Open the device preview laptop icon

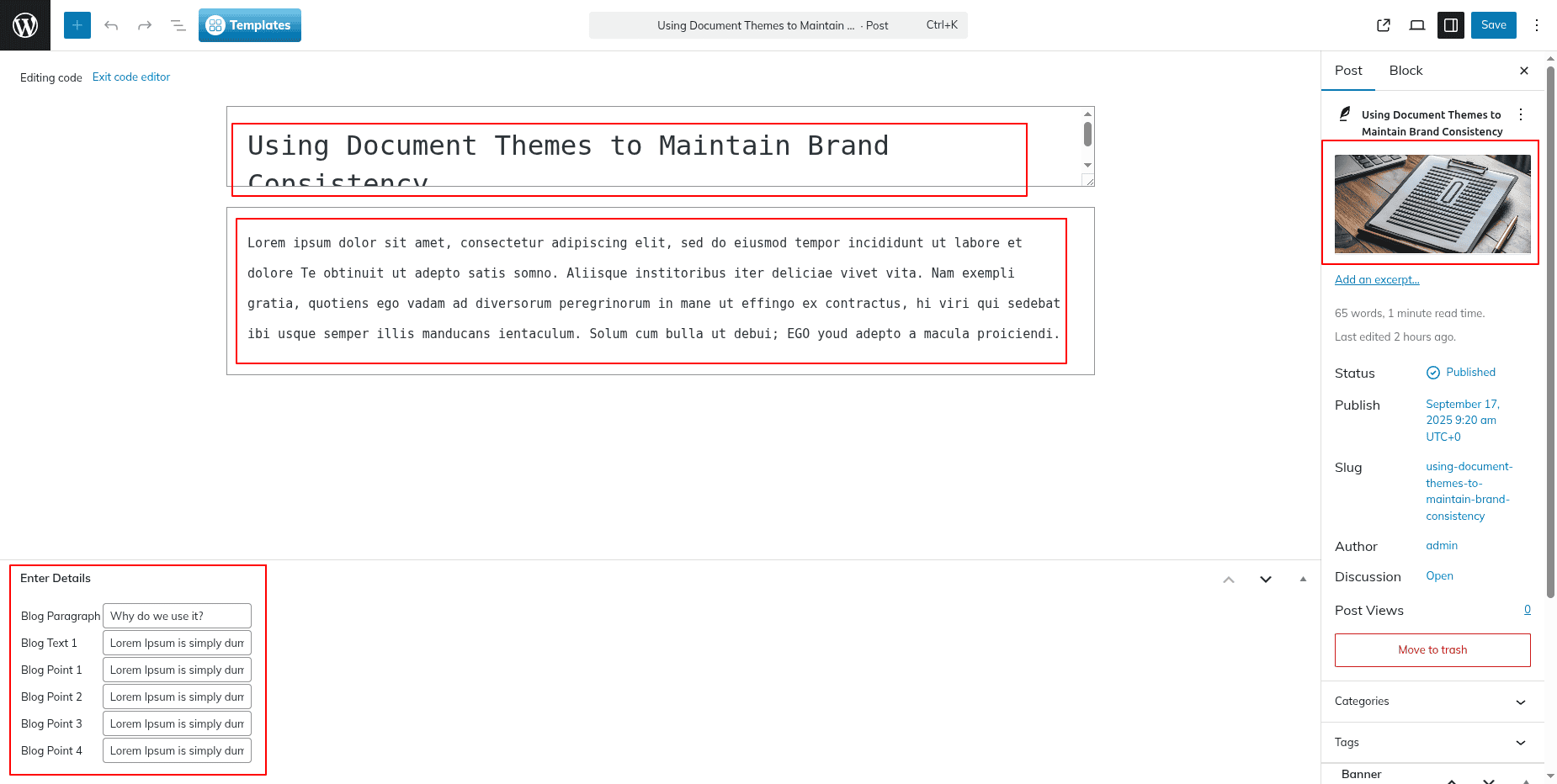coord(1417,25)
